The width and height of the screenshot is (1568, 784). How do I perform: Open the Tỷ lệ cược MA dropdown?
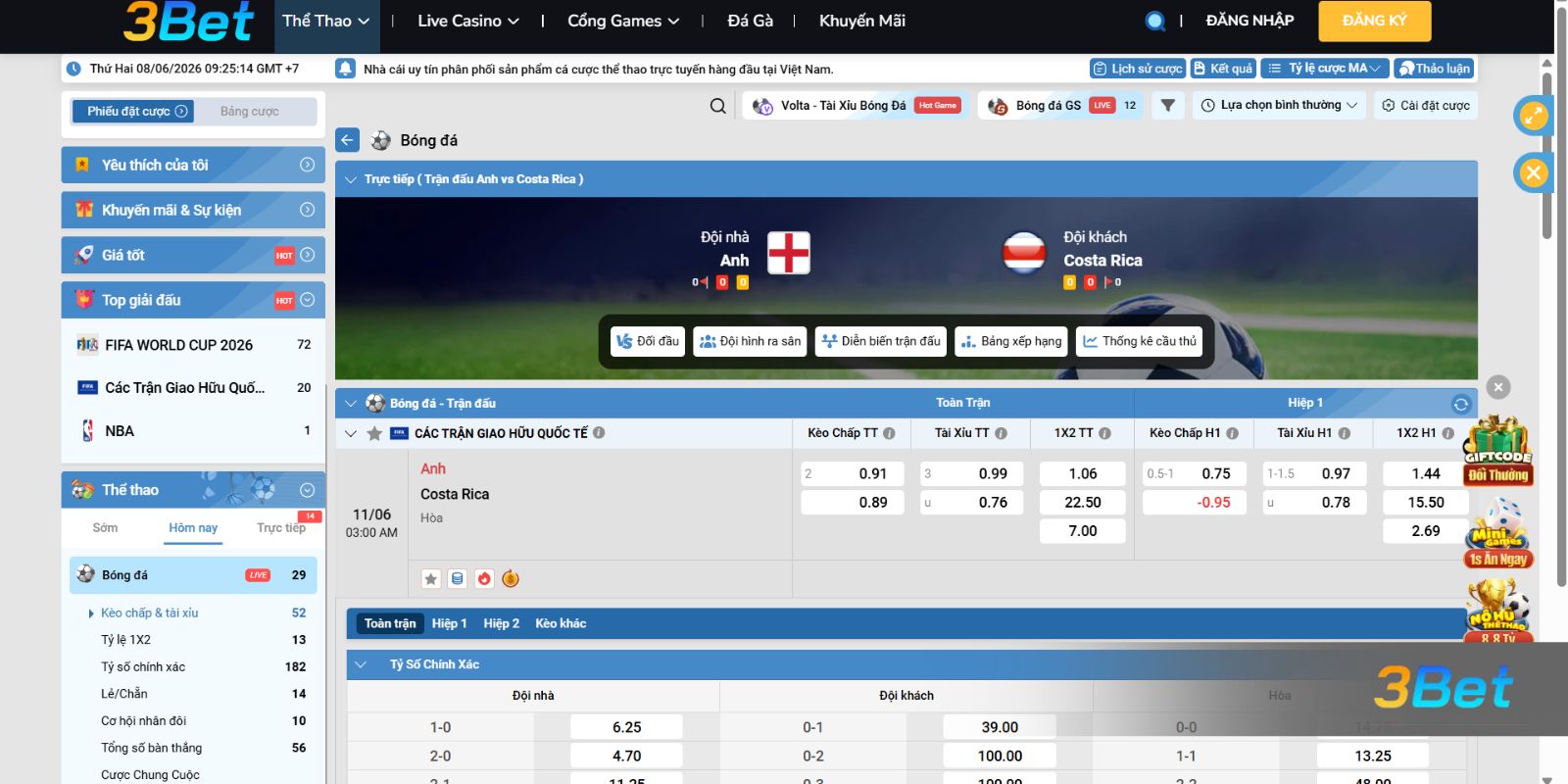1325,69
